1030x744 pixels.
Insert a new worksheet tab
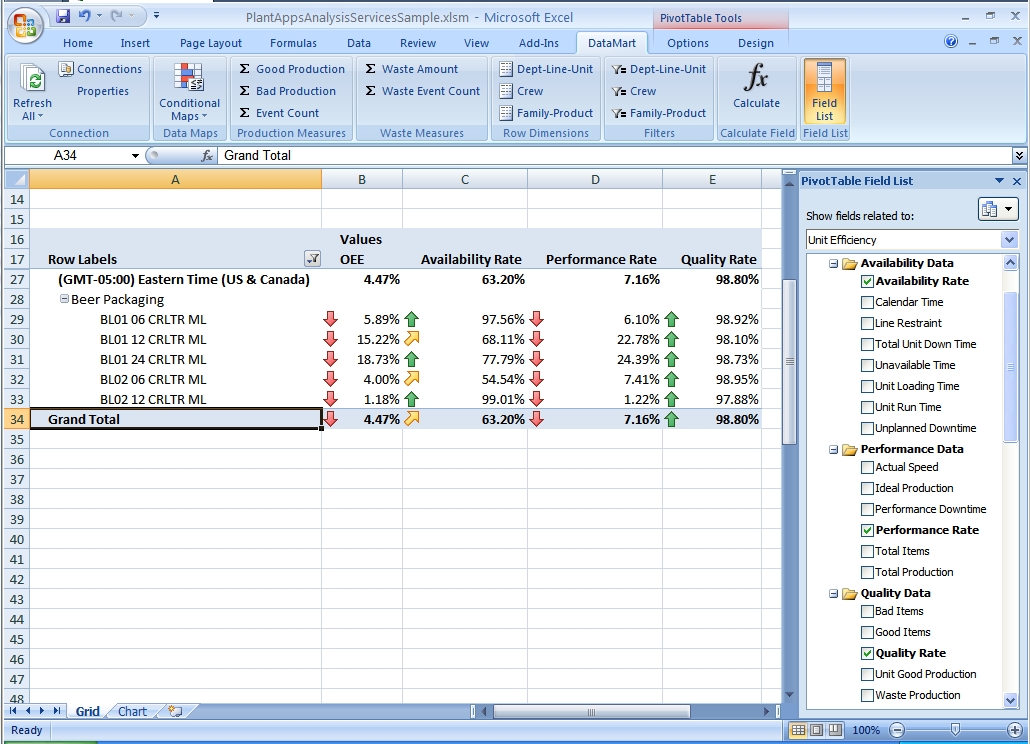click(175, 711)
